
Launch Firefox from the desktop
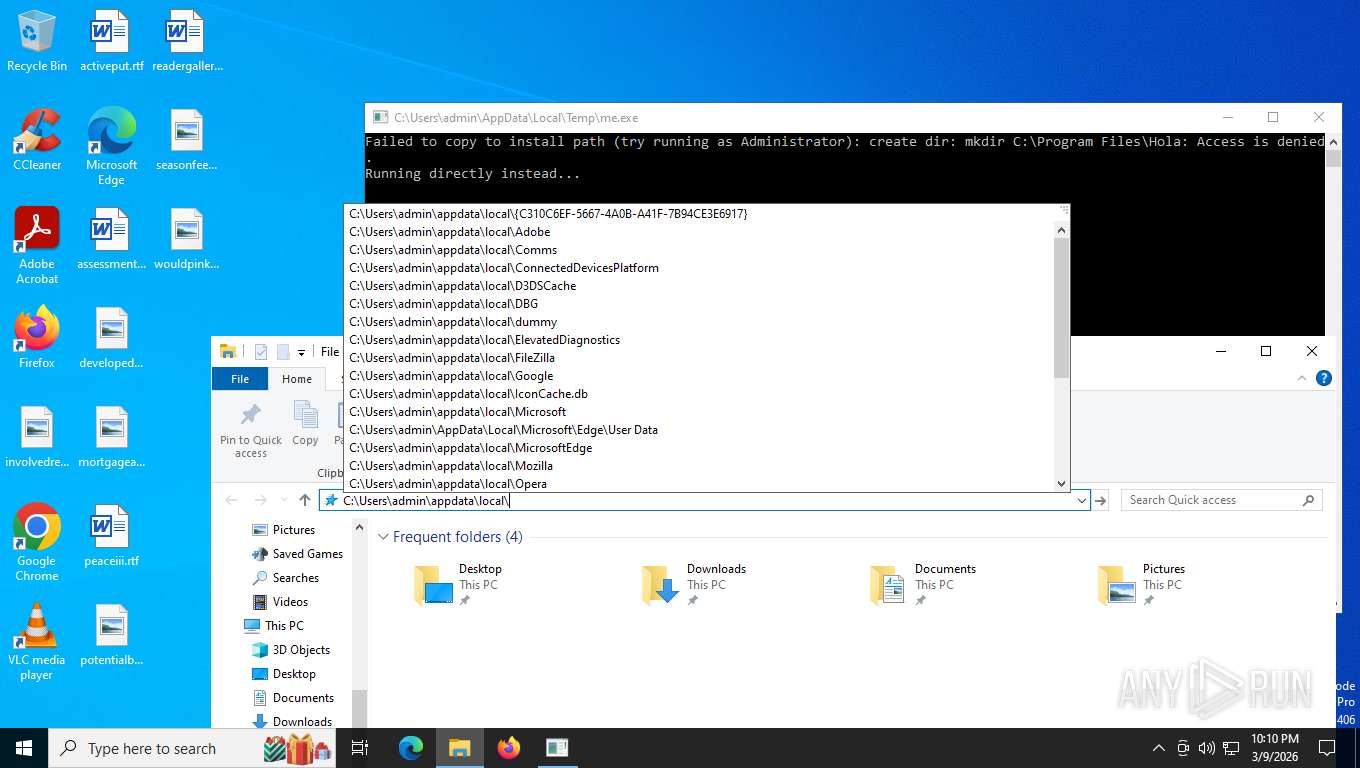[x=37, y=338]
